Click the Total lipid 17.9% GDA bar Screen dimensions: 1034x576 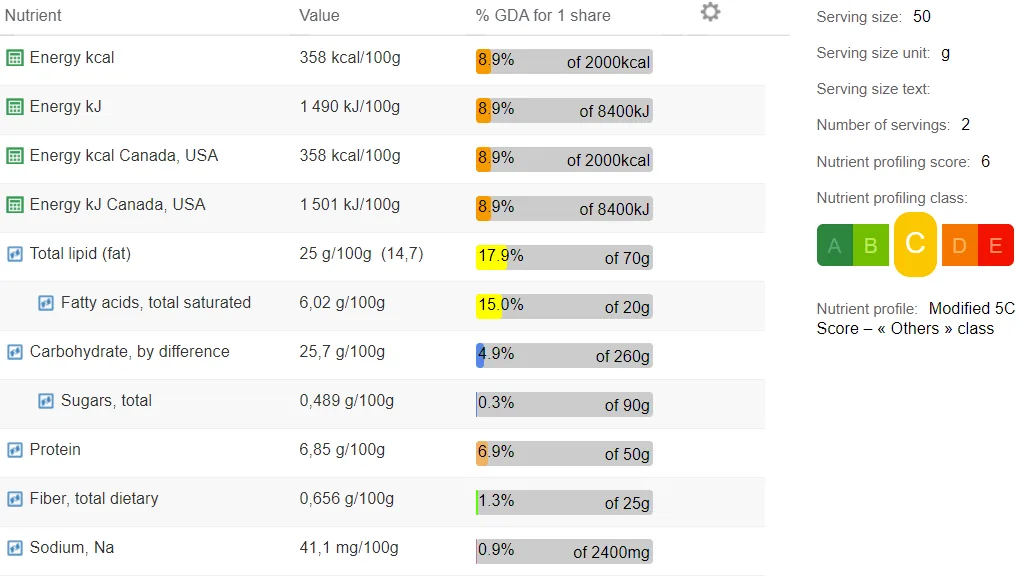[x=564, y=257]
